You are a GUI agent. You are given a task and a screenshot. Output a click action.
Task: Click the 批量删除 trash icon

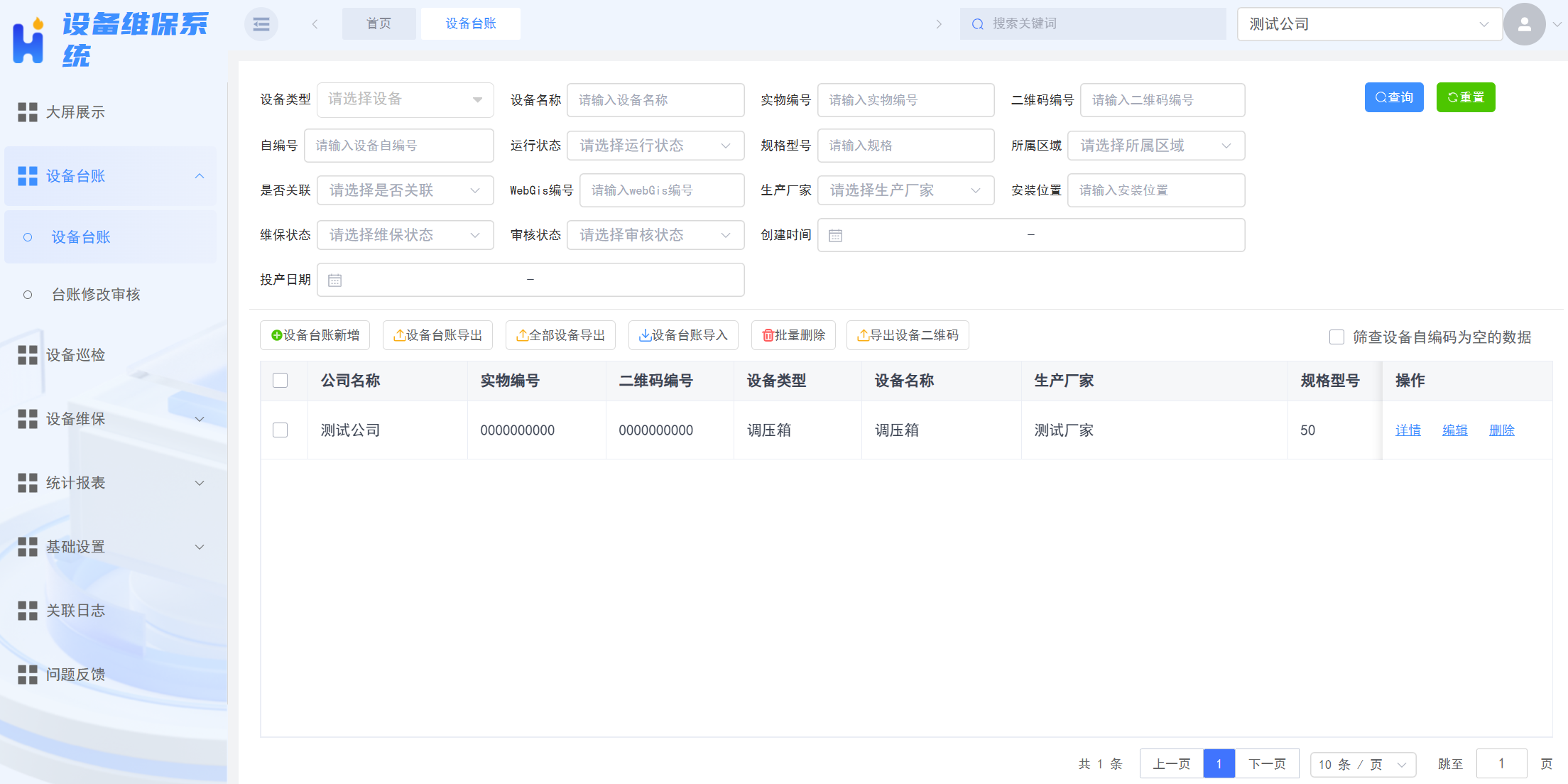[x=769, y=334]
